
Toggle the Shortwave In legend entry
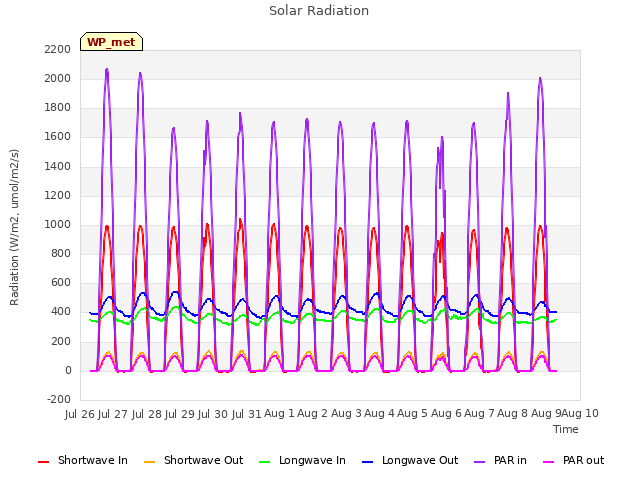[83, 460]
